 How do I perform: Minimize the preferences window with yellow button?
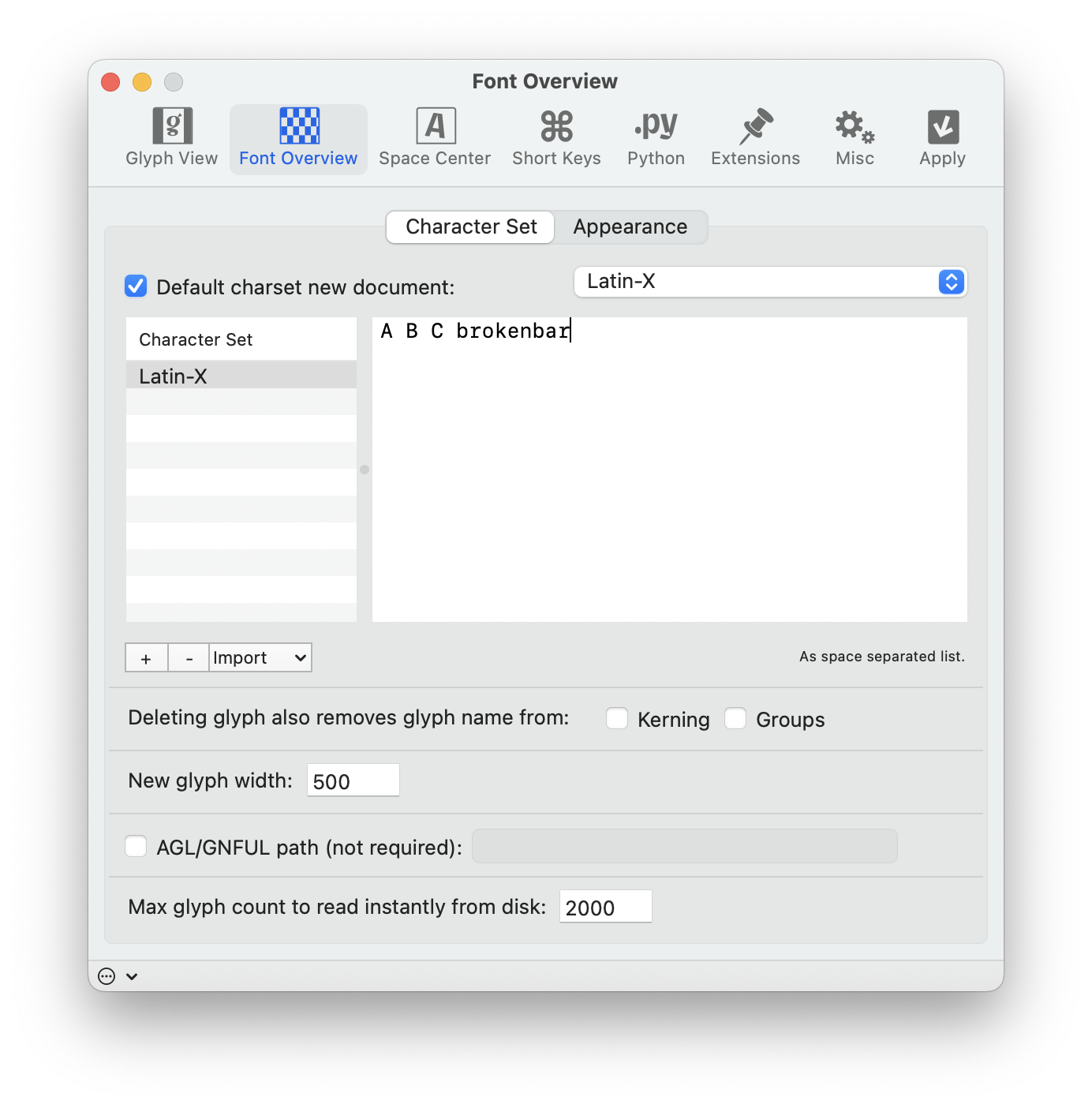tap(142, 82)
